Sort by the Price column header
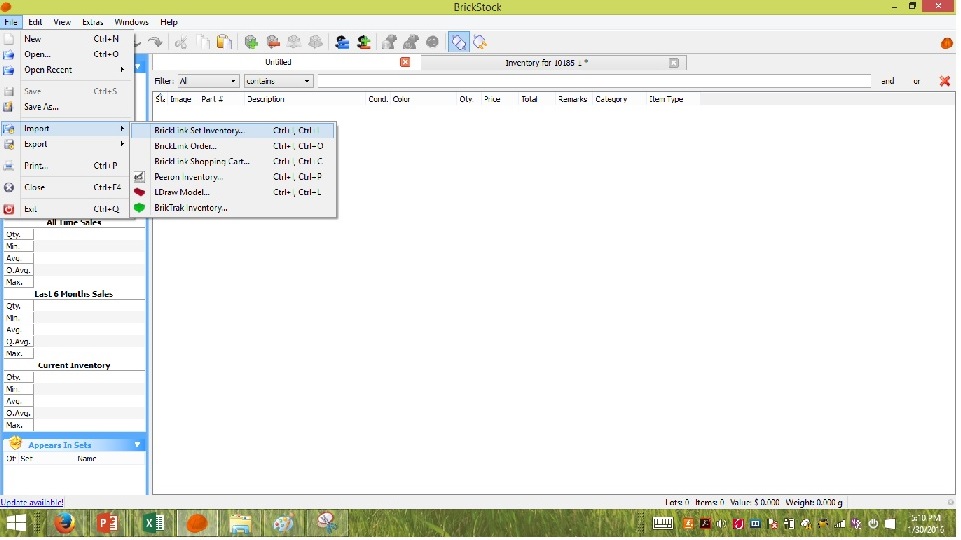The height and width of the screenshot is (540, 961). [499, 99]
